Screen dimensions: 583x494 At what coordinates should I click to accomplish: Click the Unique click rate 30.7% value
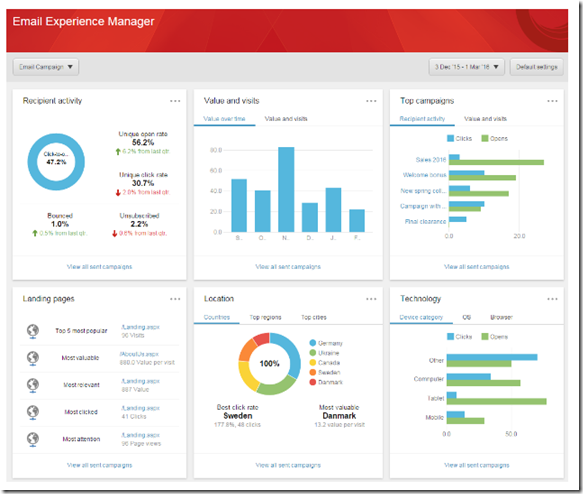coord(143,183)
